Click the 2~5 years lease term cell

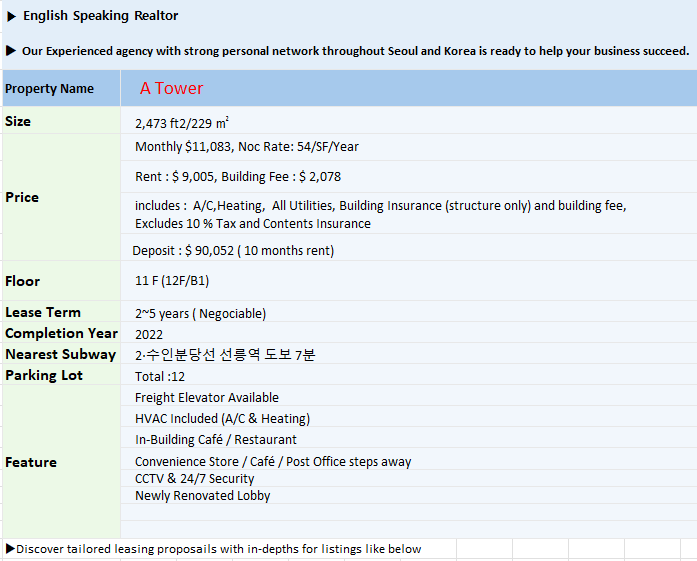(x=409, y=311)
